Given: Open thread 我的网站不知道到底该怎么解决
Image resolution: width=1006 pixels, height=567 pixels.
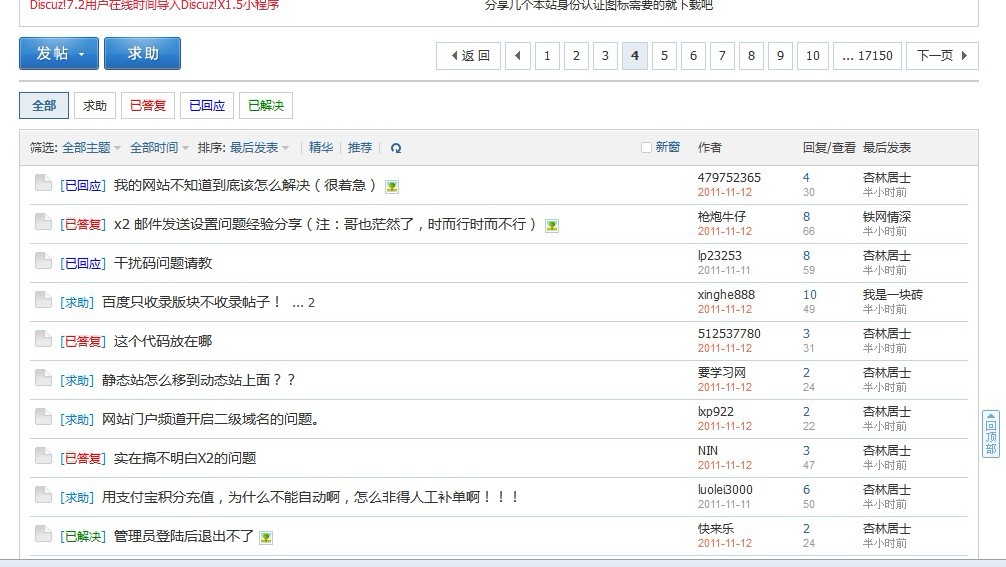Looking at the screenshot, I should tap(244, 185).
